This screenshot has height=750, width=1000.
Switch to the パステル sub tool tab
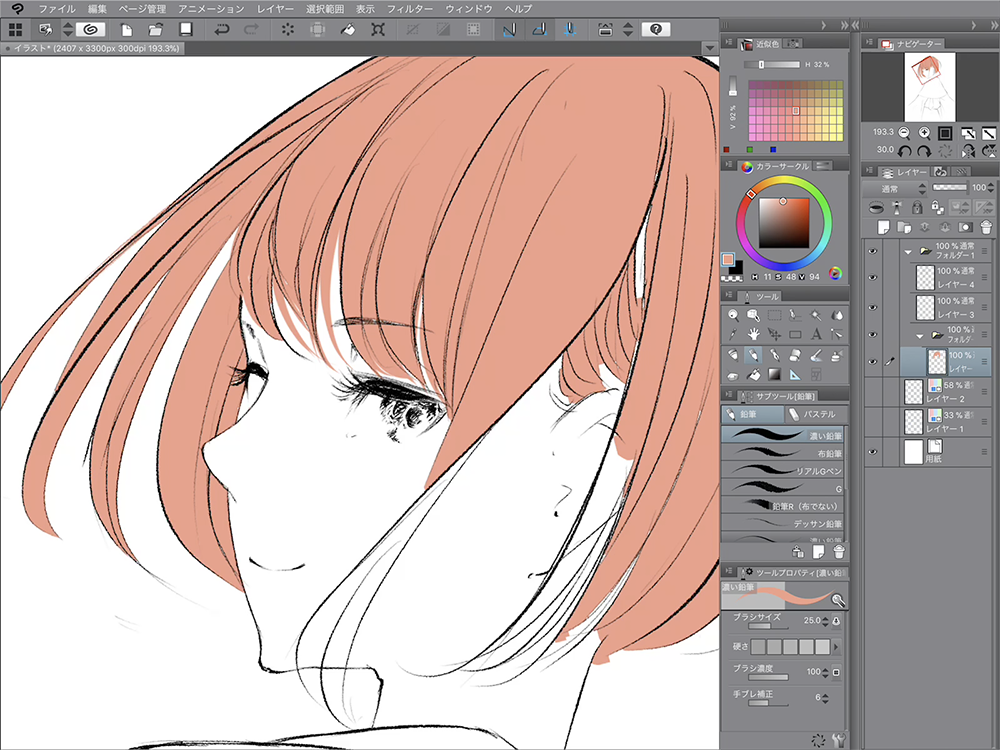tap(814, 414)
